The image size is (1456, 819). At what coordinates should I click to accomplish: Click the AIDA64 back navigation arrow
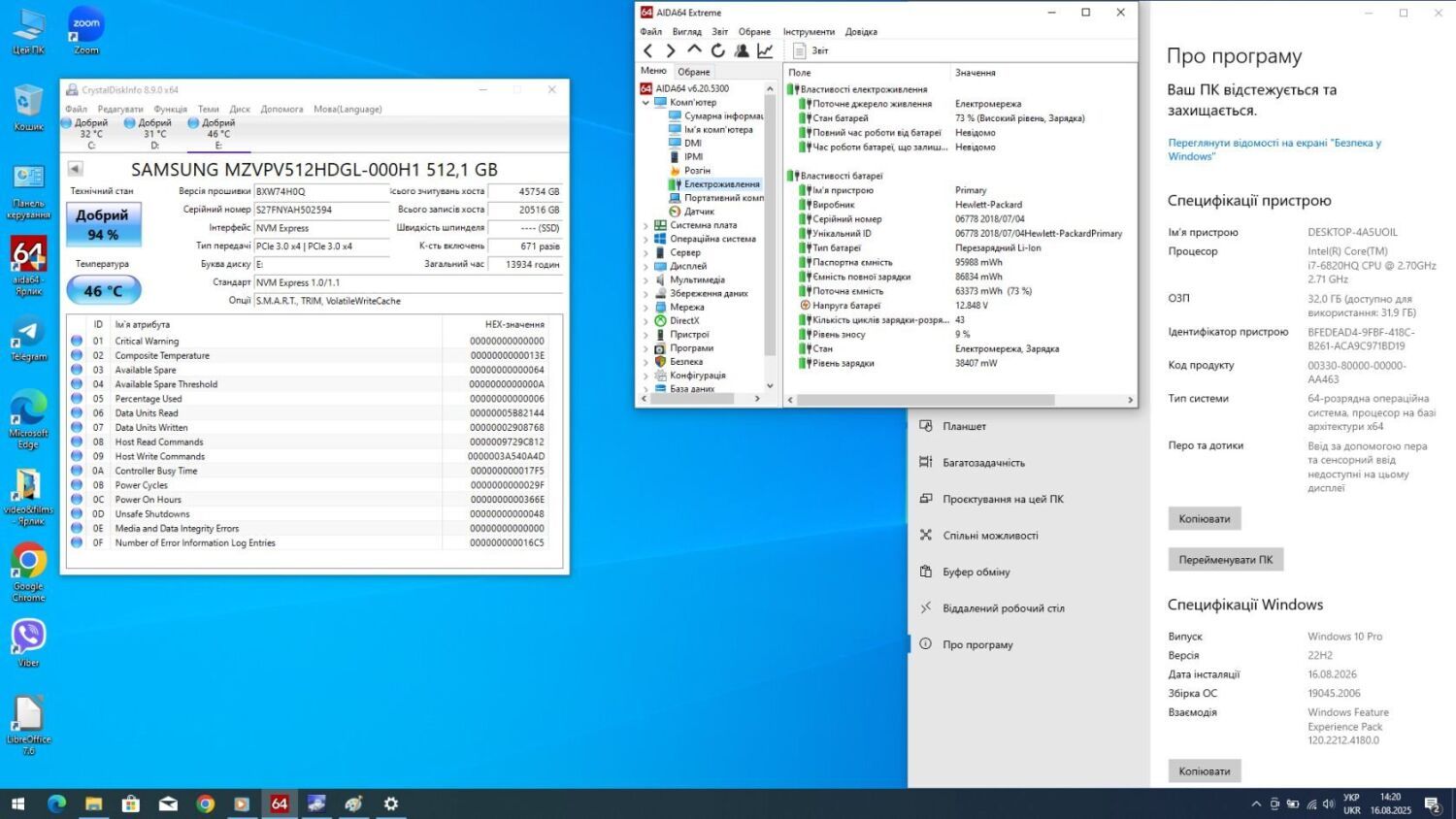click(648, 50)
